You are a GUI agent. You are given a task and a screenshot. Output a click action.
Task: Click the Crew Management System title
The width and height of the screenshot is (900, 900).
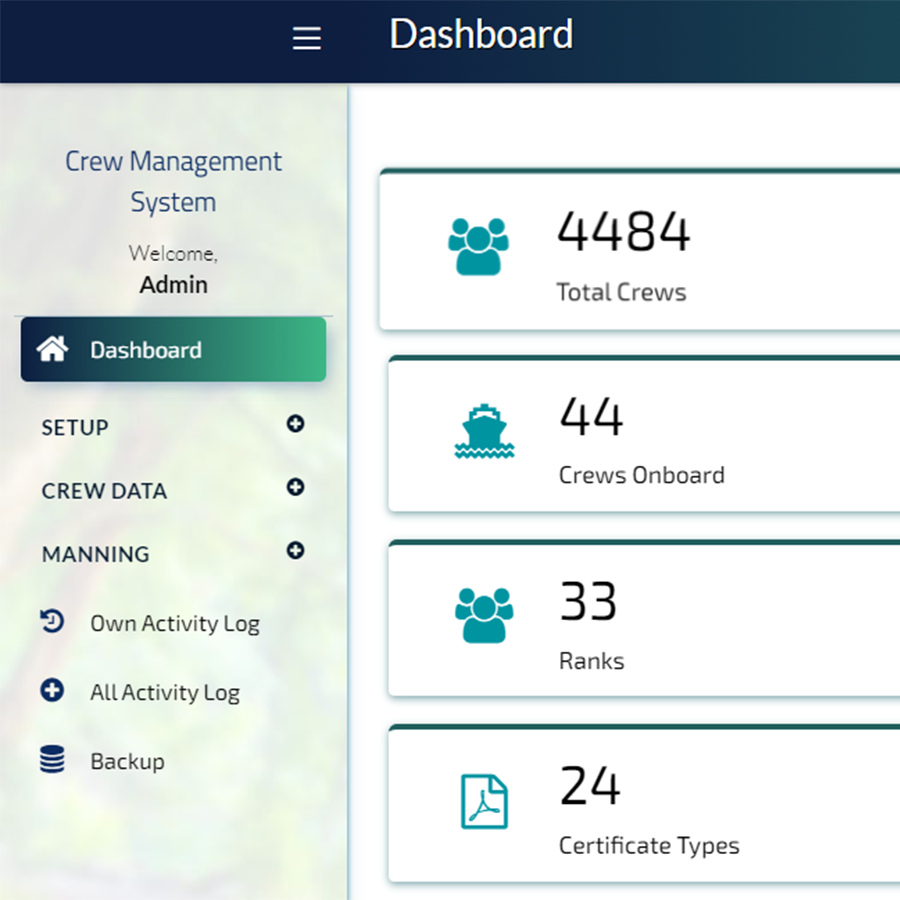pyautogui.click(x=173, y=181)
